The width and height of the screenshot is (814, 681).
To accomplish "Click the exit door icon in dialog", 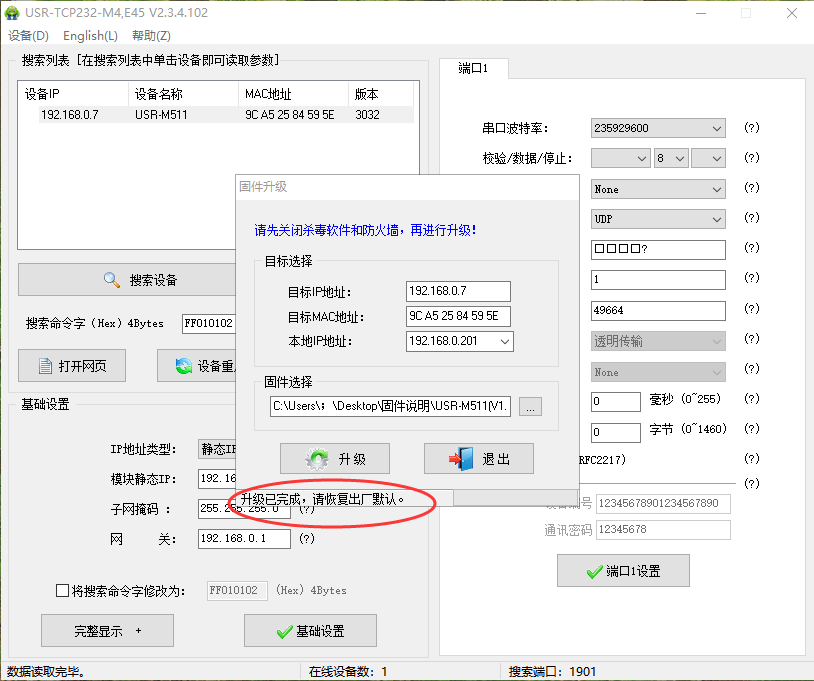I will (x=459, y=459).
